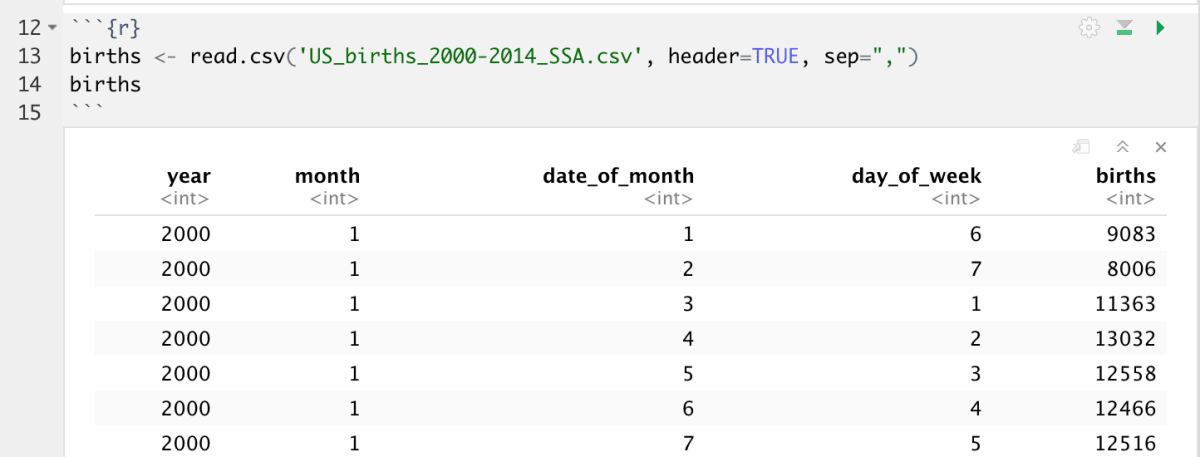1200x457 pixels.
Task: Place cursor on read.csv function name
Action: click(238, 56)
